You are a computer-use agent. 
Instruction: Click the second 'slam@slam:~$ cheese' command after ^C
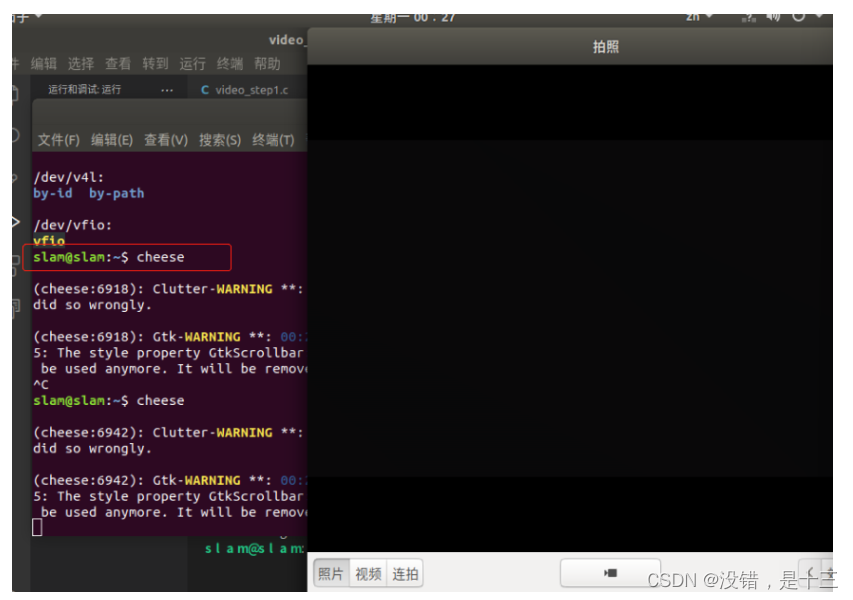[x=109, y=400]
